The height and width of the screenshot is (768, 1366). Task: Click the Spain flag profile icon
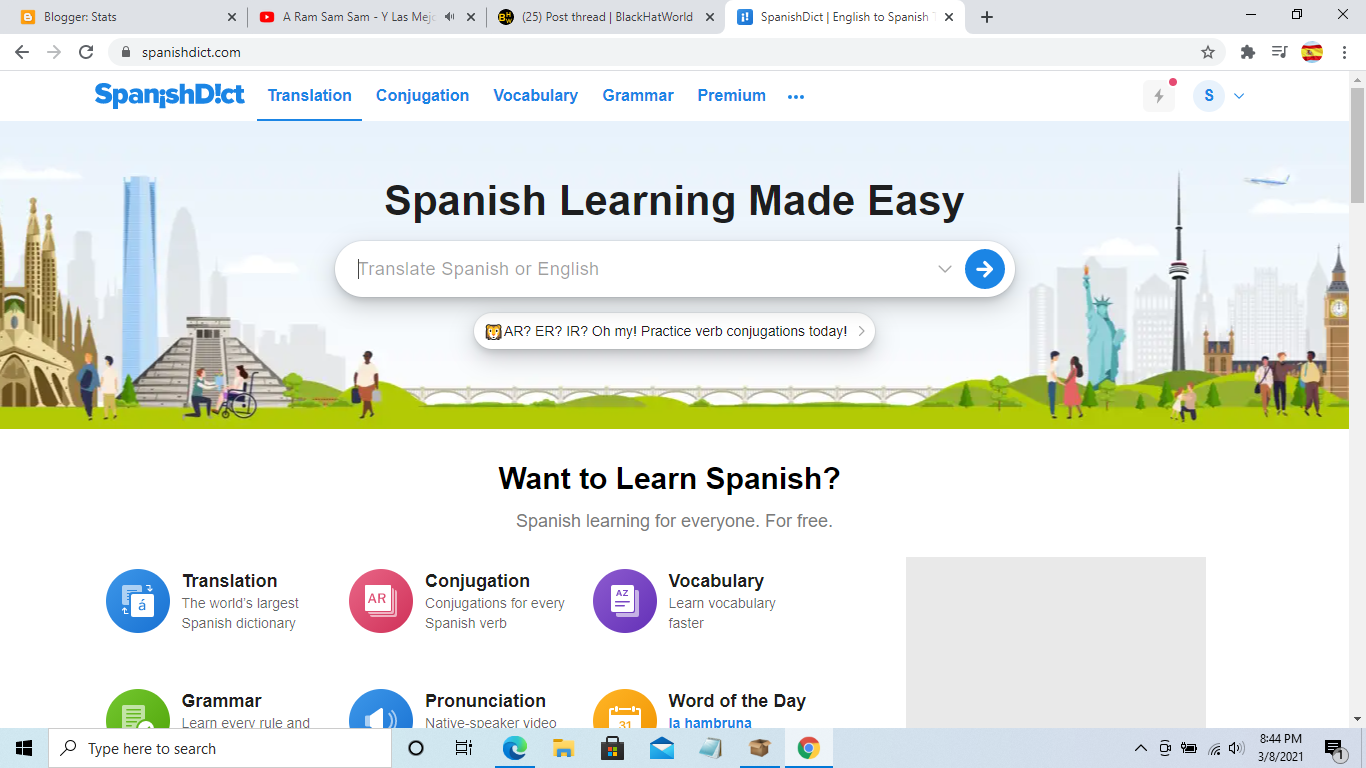(x=1312, y=52)
